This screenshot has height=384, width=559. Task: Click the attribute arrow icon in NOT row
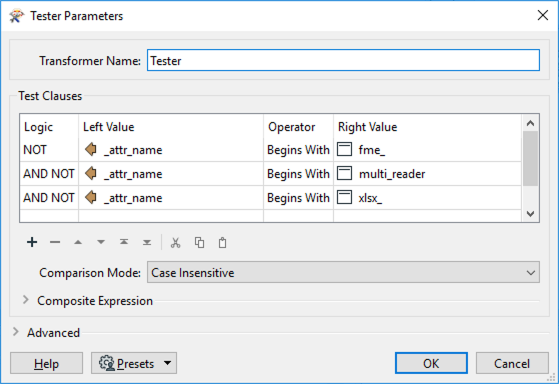pyautogui.click(x=91, y=150)
